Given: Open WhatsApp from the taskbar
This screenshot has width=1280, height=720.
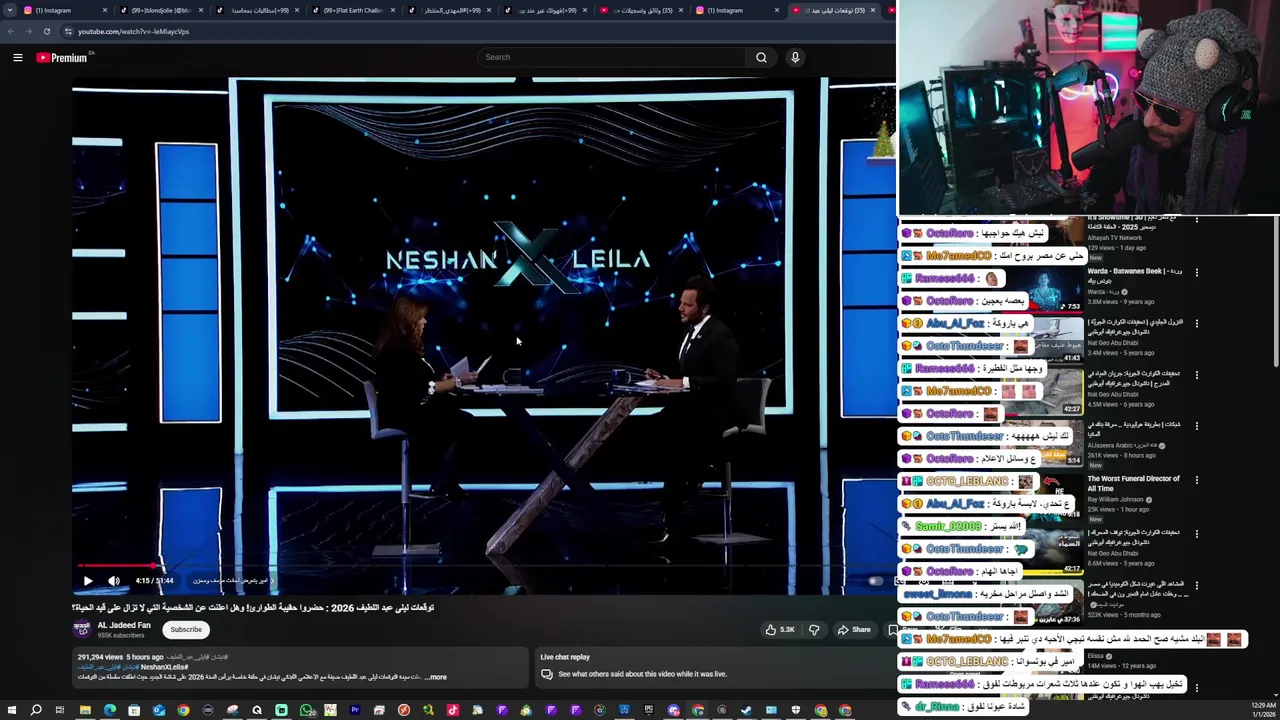Looking at the screenshot, I should point(307,710).
